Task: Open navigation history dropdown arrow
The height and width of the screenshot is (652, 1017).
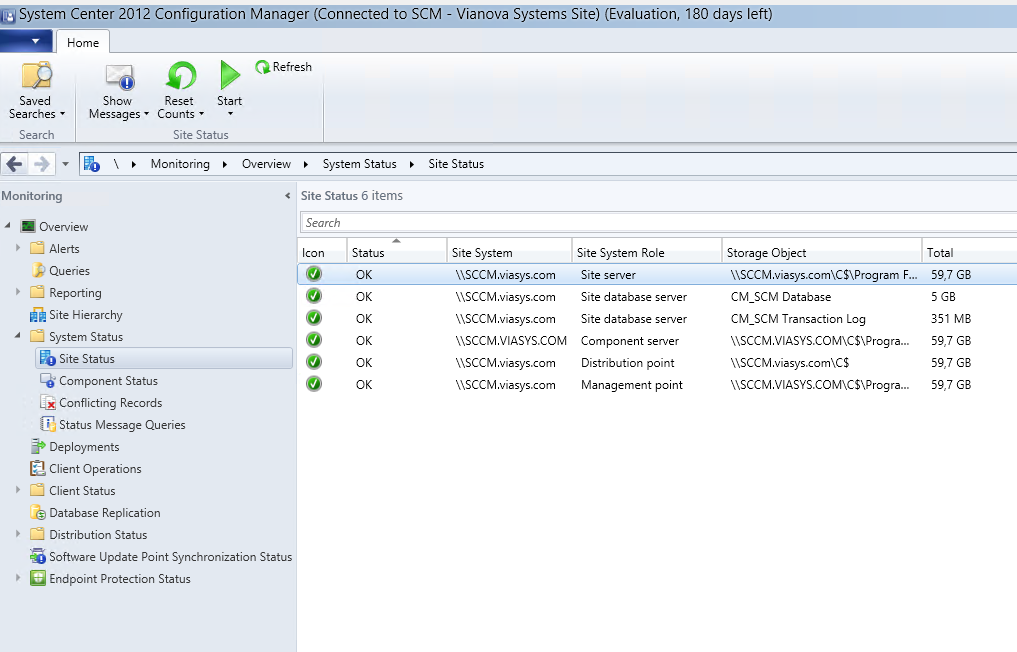Action: [65, 164]
